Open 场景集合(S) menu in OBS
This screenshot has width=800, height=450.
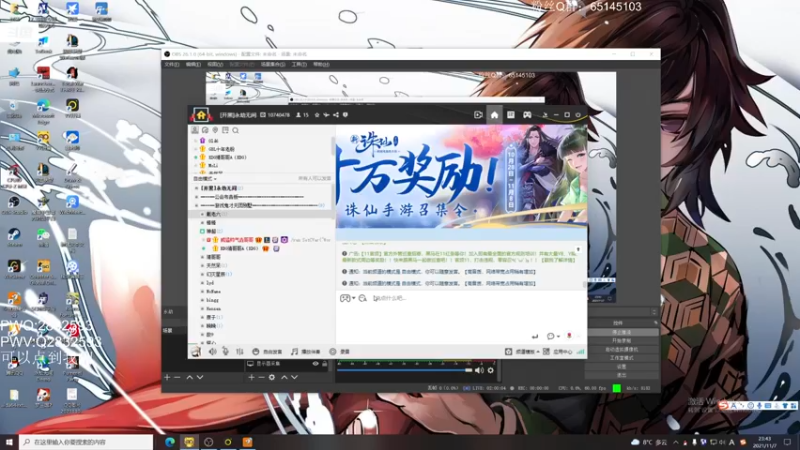tap(273, 65)
